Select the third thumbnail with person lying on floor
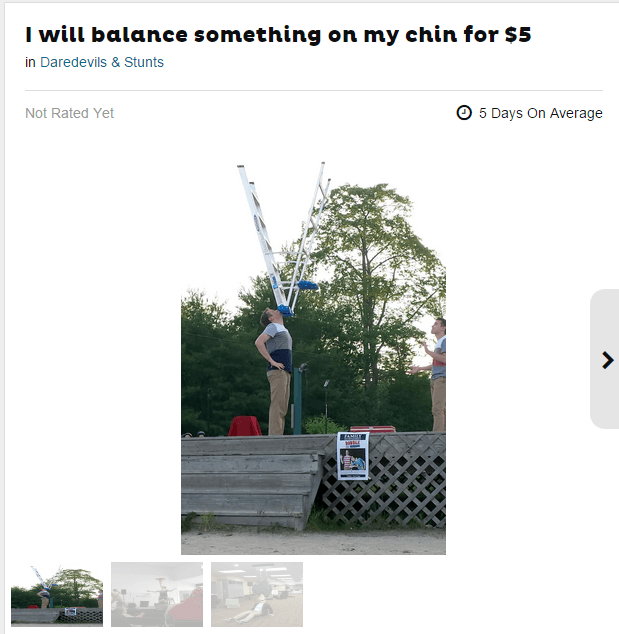The image size is (619, 634). 257,594
